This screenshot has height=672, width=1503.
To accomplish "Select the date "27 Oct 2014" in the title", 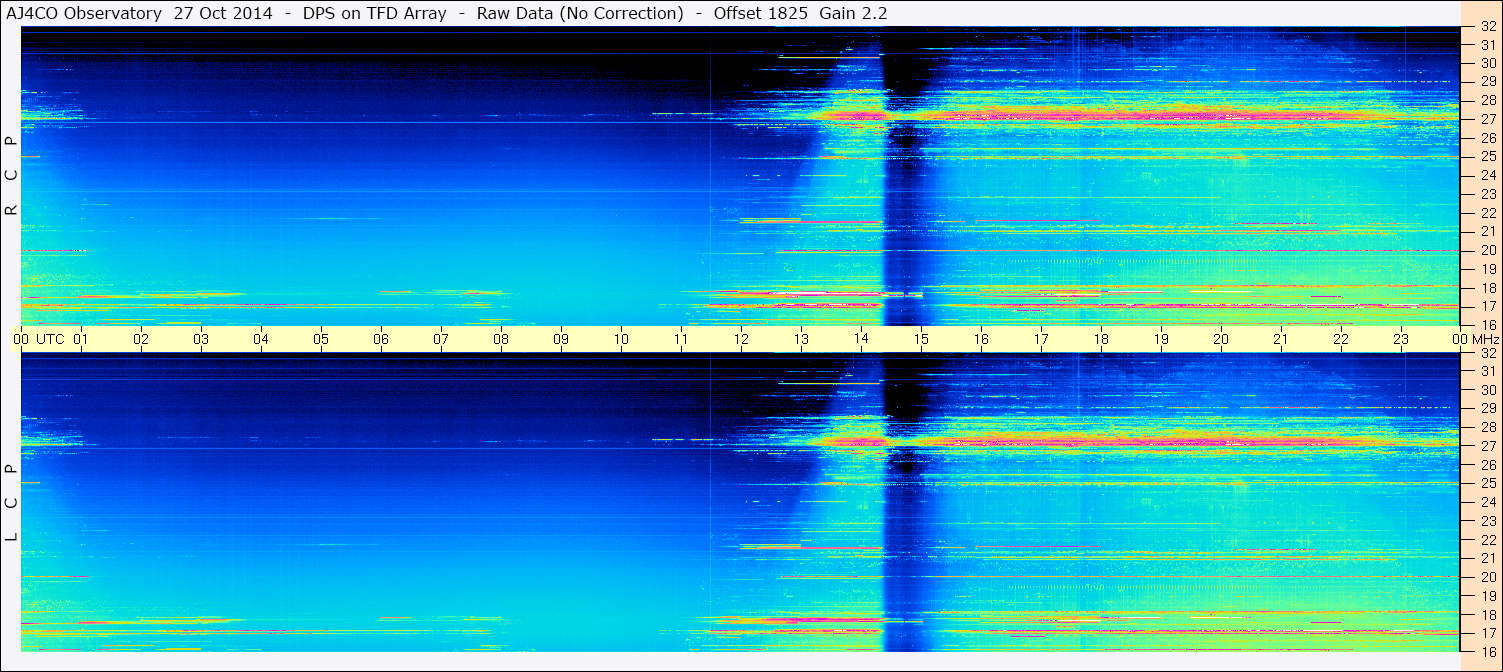I will tap(223, 13).
